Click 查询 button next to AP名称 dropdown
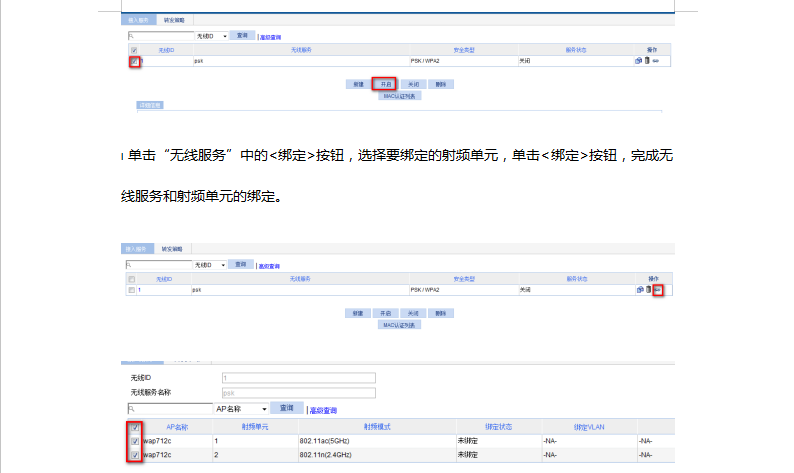Viewport: 794px width, 473px height. coord(287,408)
